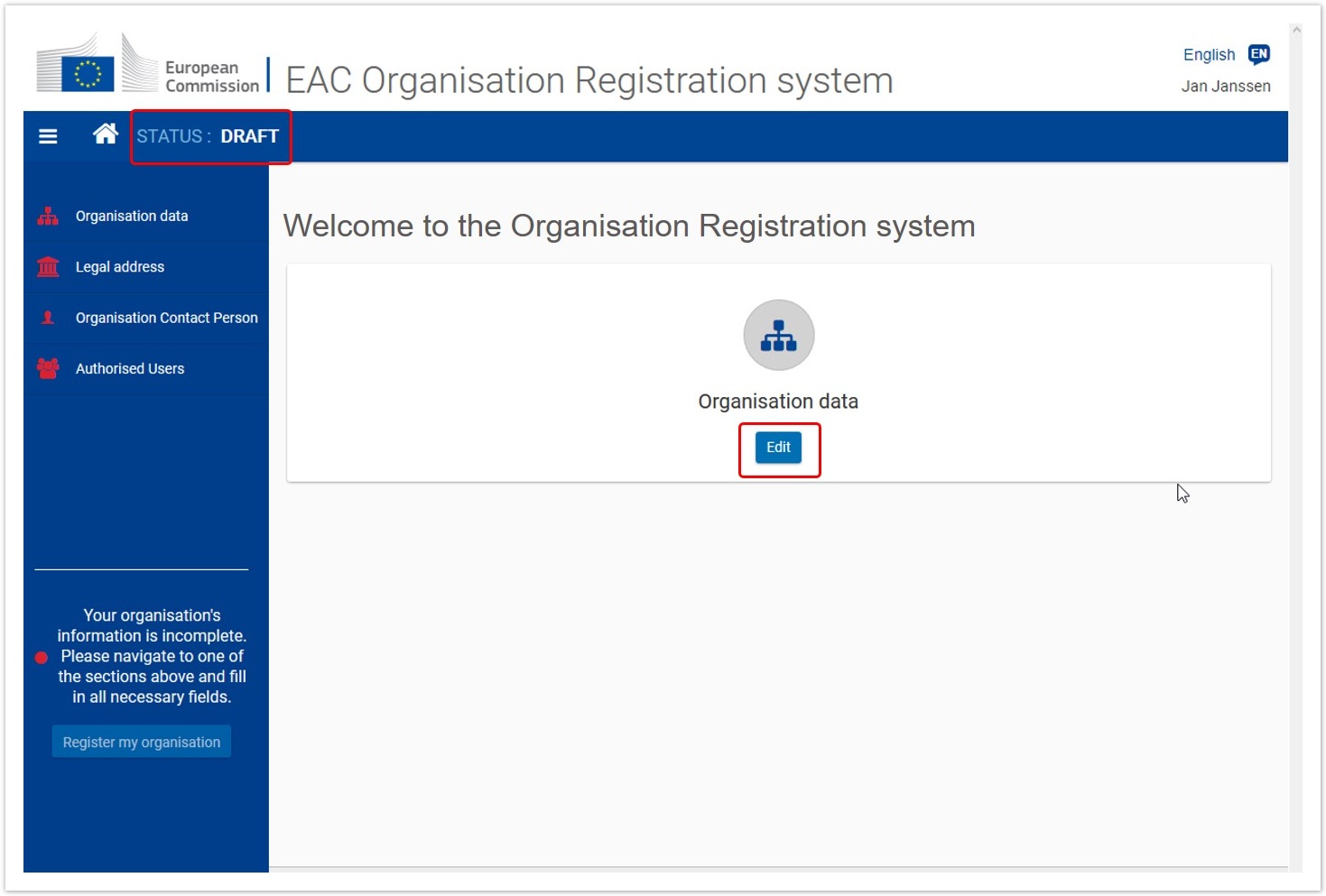The image size is (1326, 896).
Task: Click the Organisation data hierarchy sidebar icon
Action: tap(48, 217)
